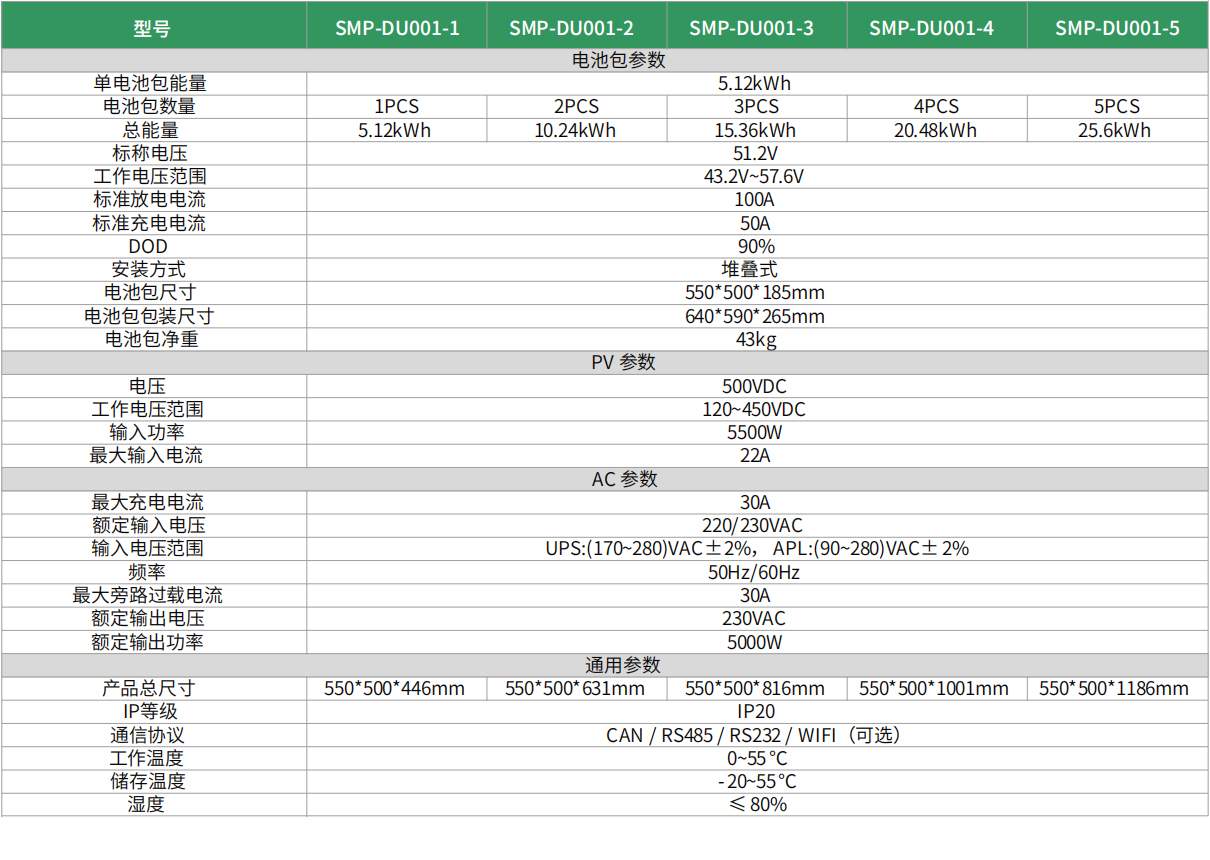
Task: Click the 5500W input power value
Action: [754, 432]
